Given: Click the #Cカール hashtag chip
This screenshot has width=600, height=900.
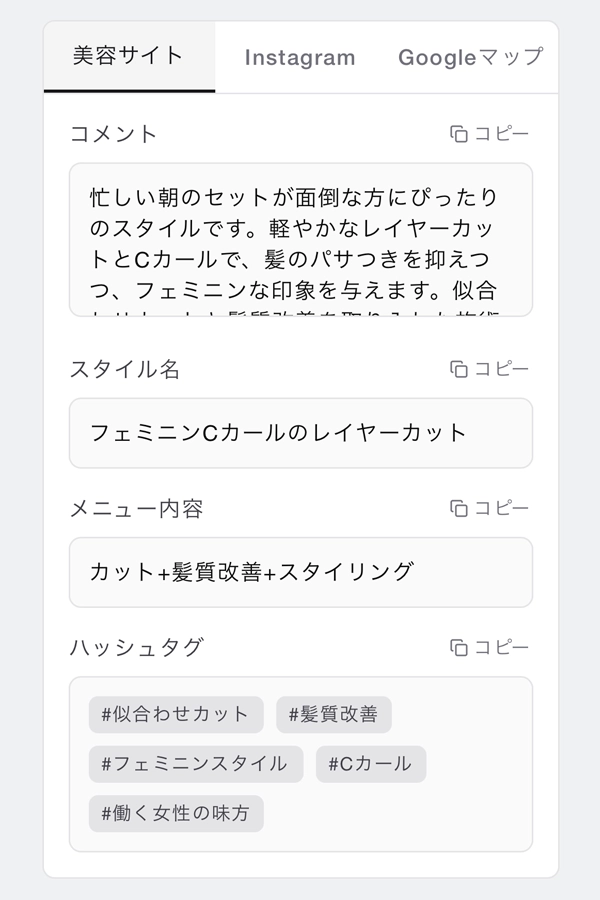Looking at the screenshot, I should tap(371, 764).
